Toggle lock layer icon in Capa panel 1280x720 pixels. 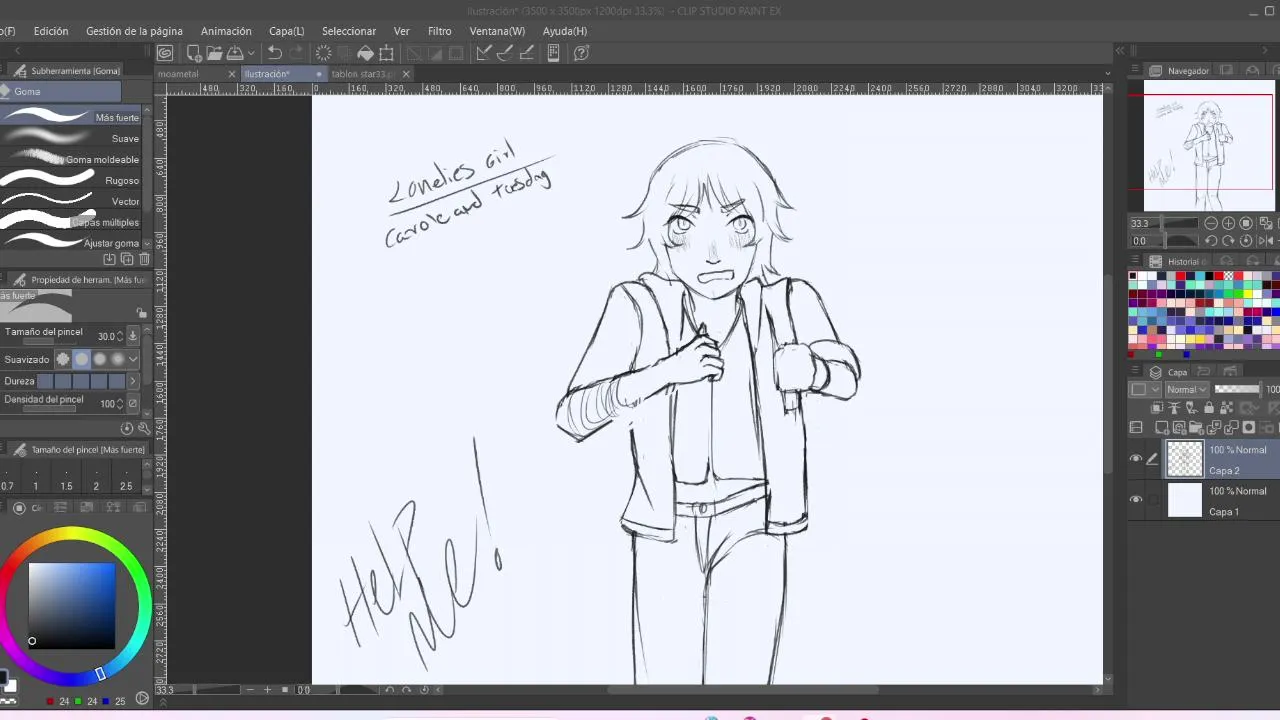pos(1208,408)
